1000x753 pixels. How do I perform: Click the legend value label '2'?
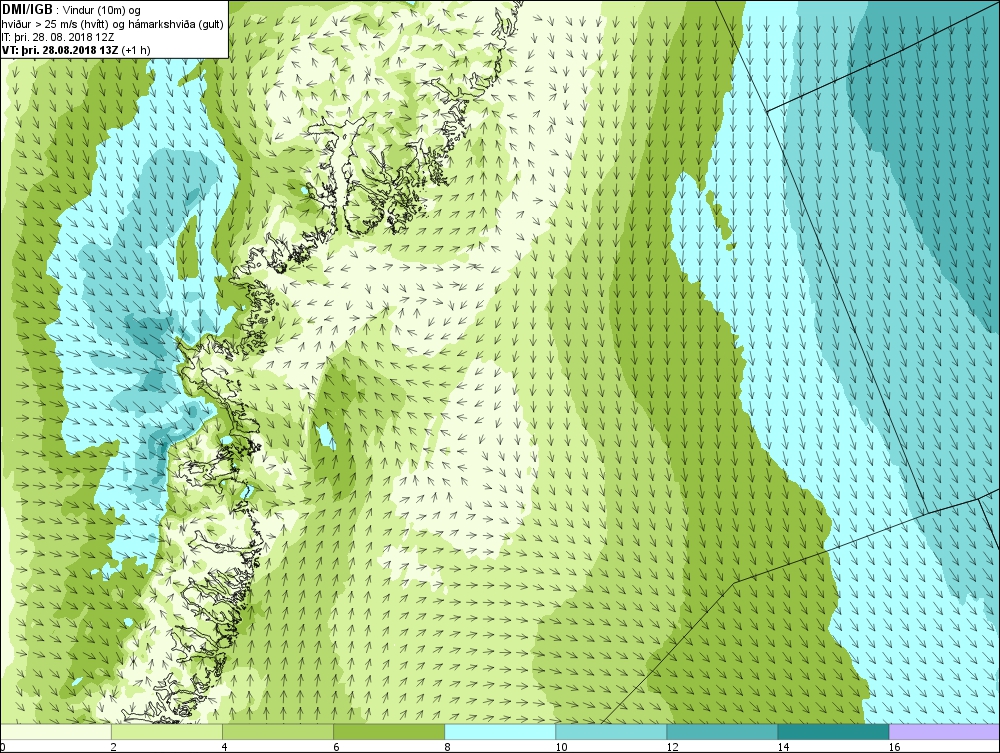point(114,747)
